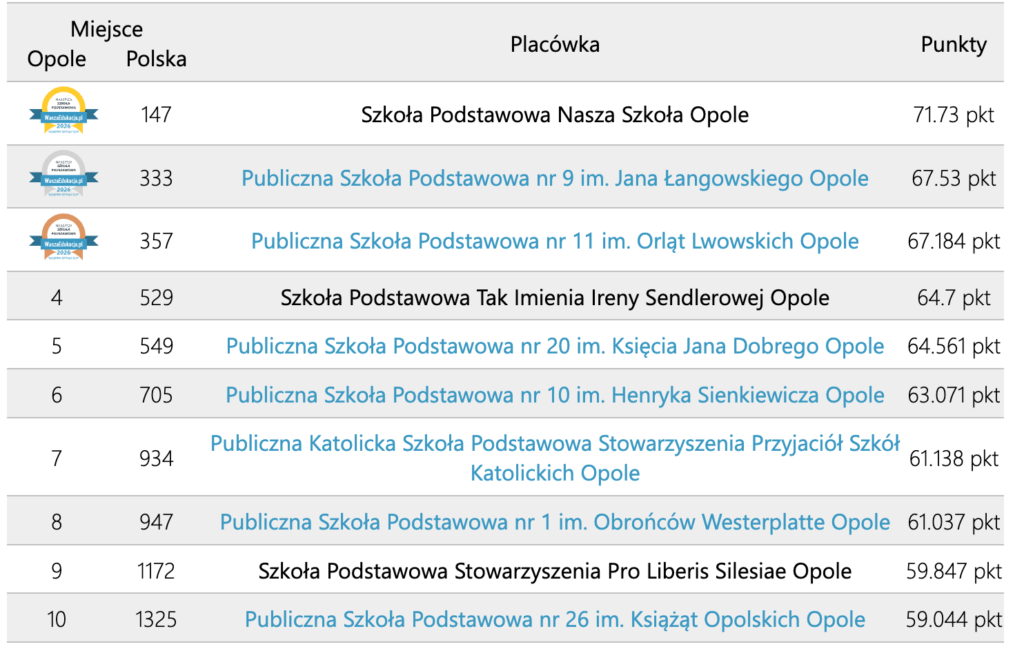Click the 71.73 pkt score cell
The height and width of the screenshot is (649, 1024).
coord(954,115)
